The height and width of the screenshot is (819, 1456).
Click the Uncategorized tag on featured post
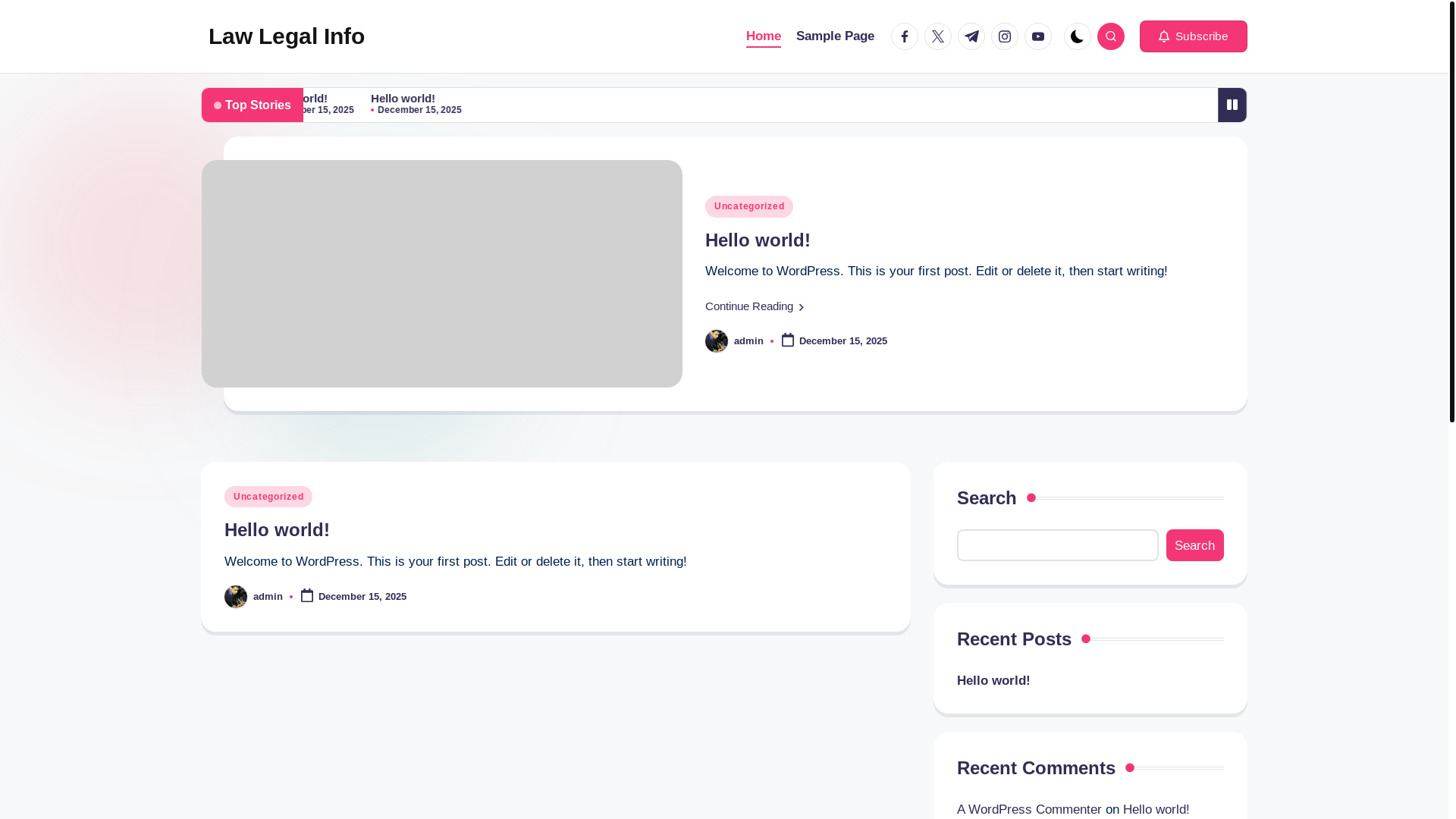(748, 206)
